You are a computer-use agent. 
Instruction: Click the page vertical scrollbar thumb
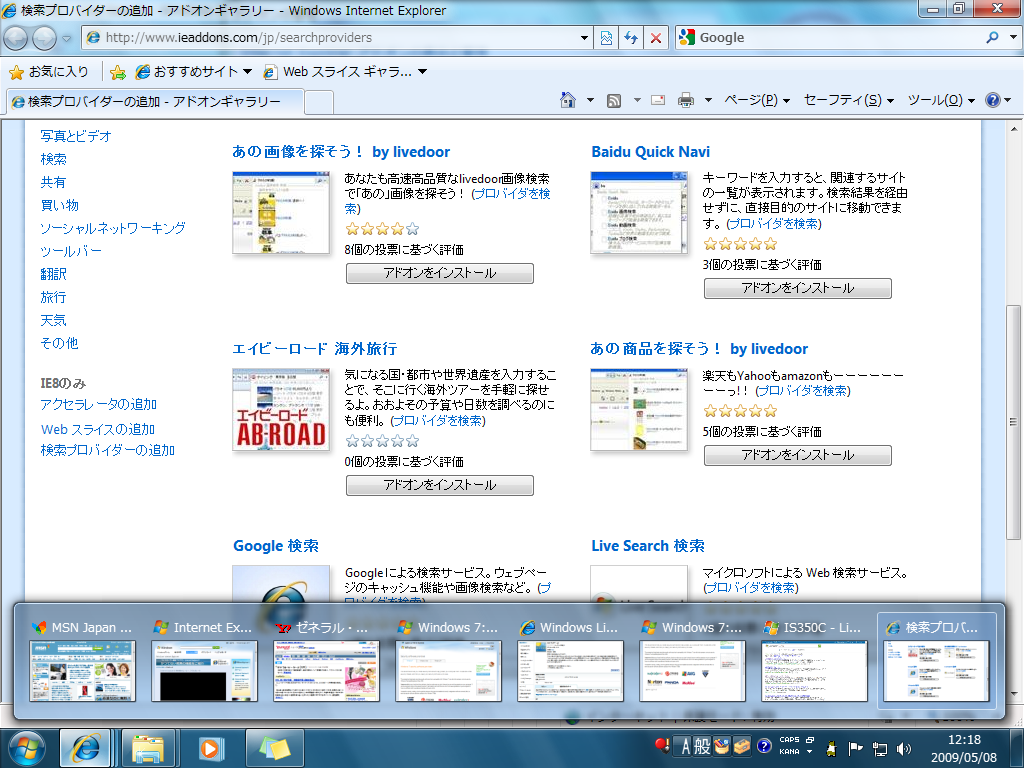(1014, 421)
